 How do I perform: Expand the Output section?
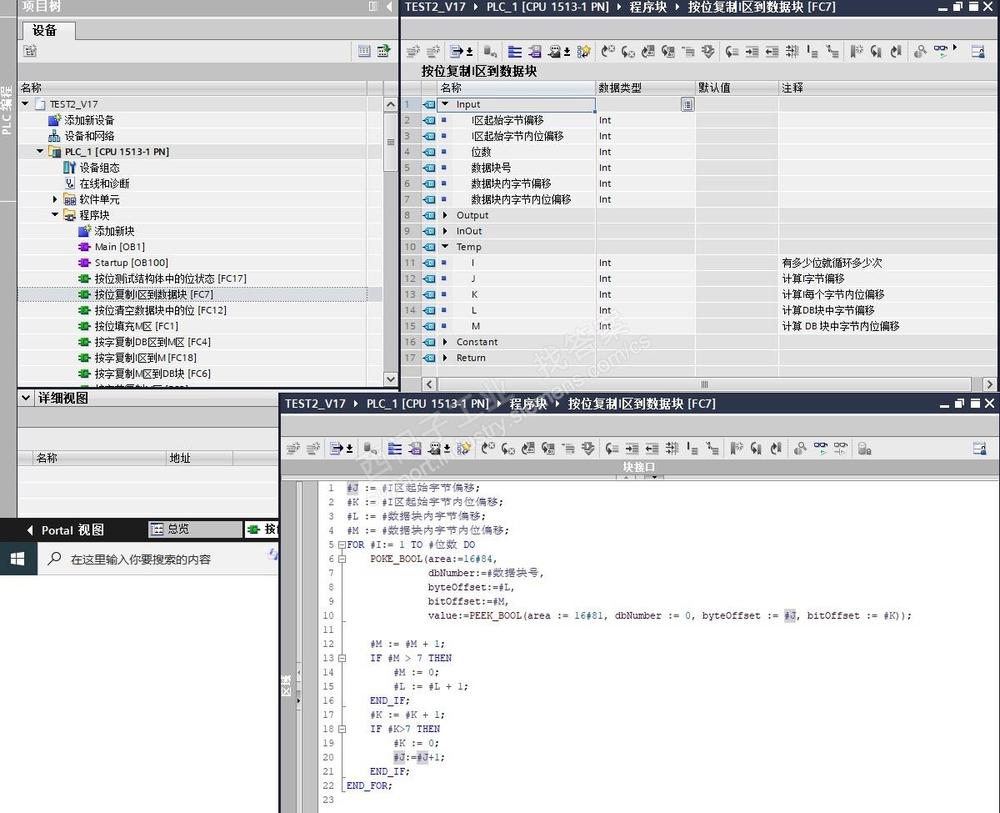[445, 215]
